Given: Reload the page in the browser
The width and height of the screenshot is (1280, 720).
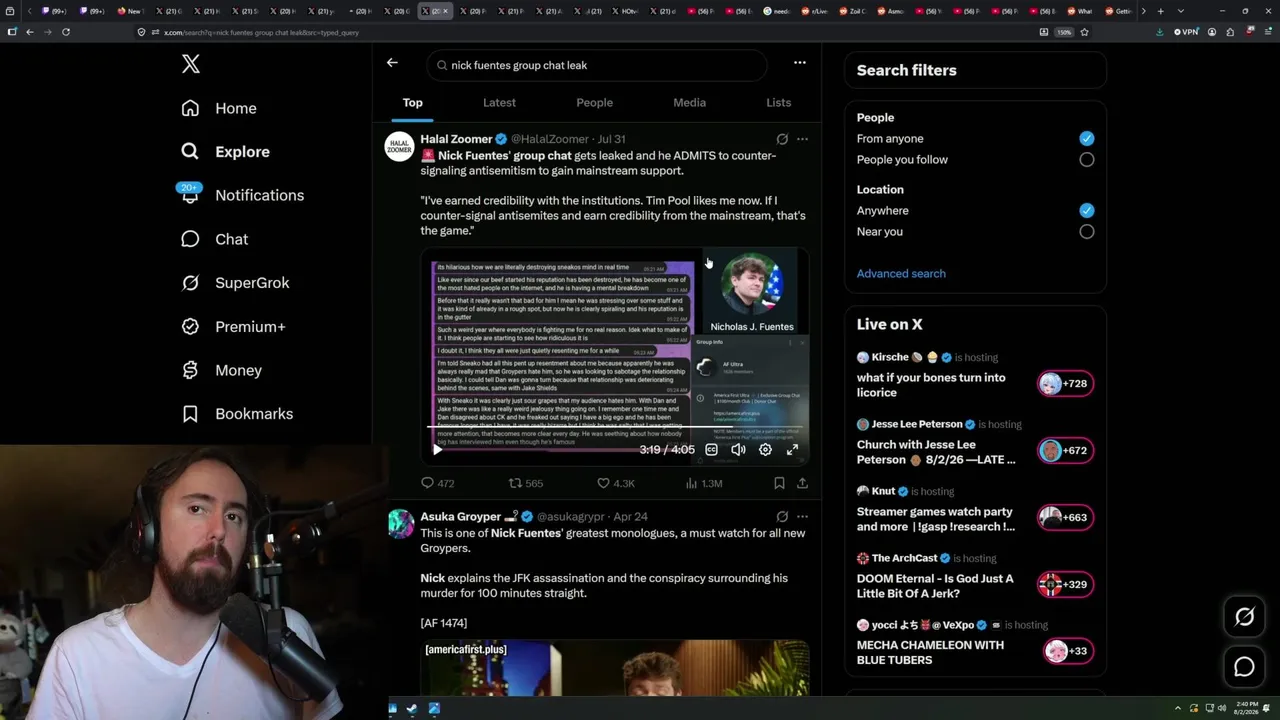Looking at the screenshot, I should (66, 32).
